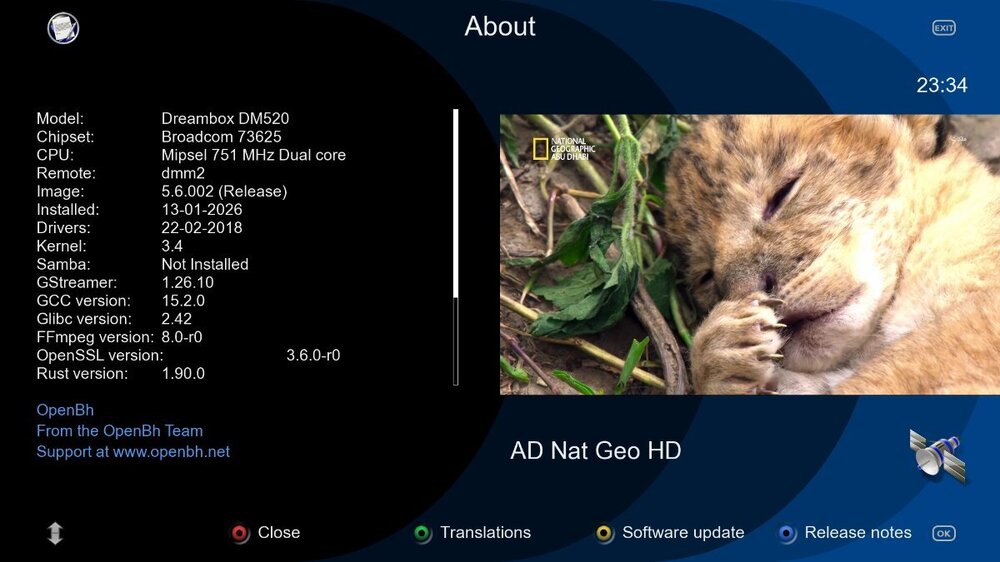This screenshot has height=562, width=1000.
Task: Click the dmm2 remote value
Action: pos(183,173)
